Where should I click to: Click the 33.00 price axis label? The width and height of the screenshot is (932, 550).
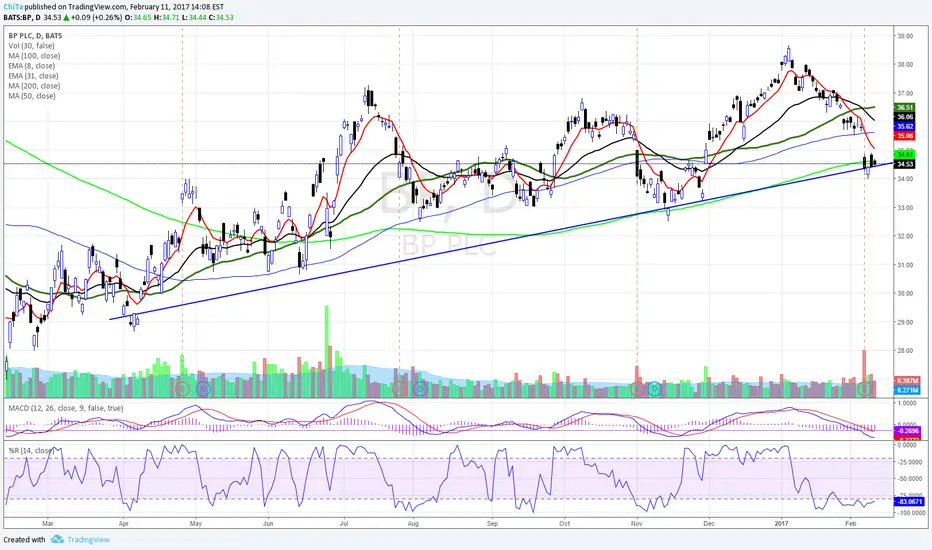click(x=905, y=208)
